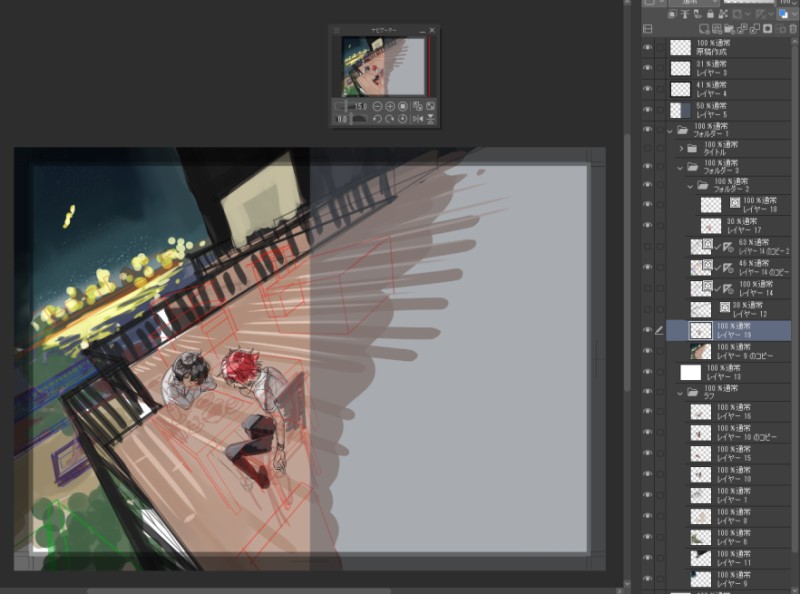800x594 pixels.
Task: Create a new raster layer
Action: [x=704, y=29]
